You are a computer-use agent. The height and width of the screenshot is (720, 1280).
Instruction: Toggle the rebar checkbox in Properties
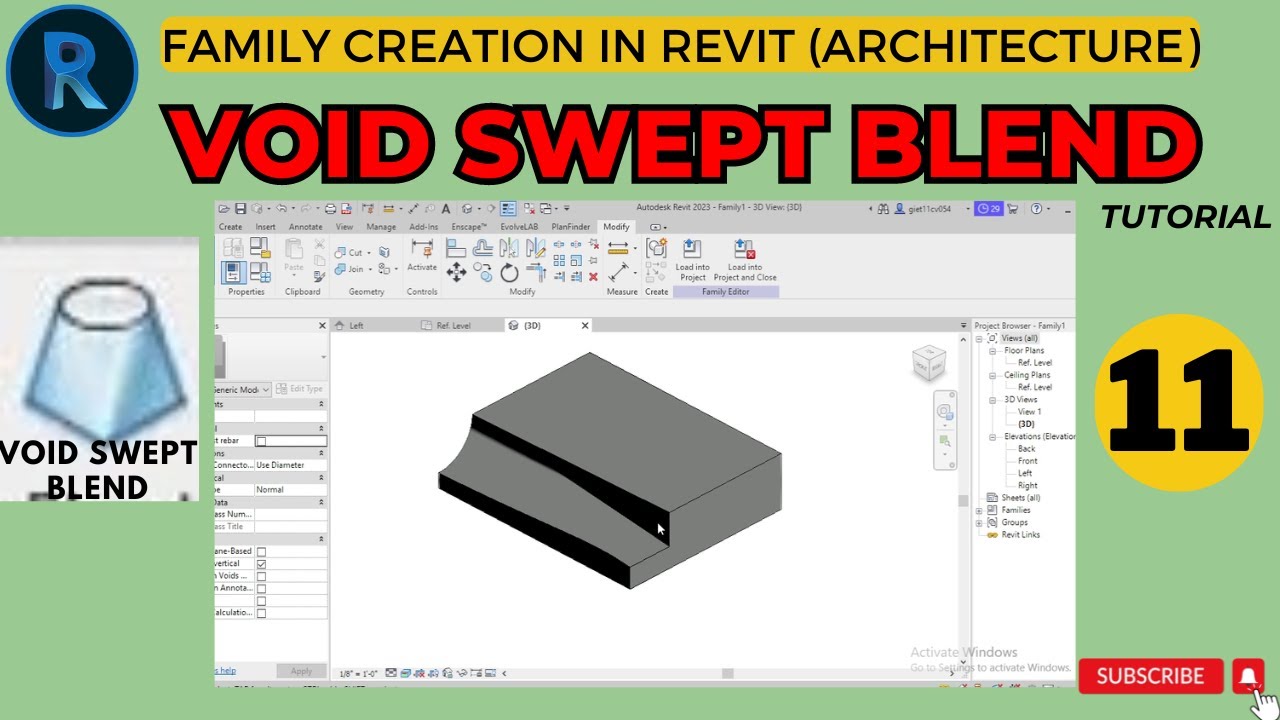261,441
